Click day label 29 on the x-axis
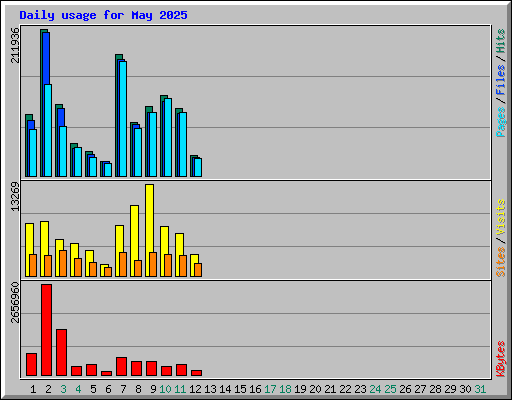Image resolution: width=512 pixels, height=400 pixels. click(x=450, y=389)
